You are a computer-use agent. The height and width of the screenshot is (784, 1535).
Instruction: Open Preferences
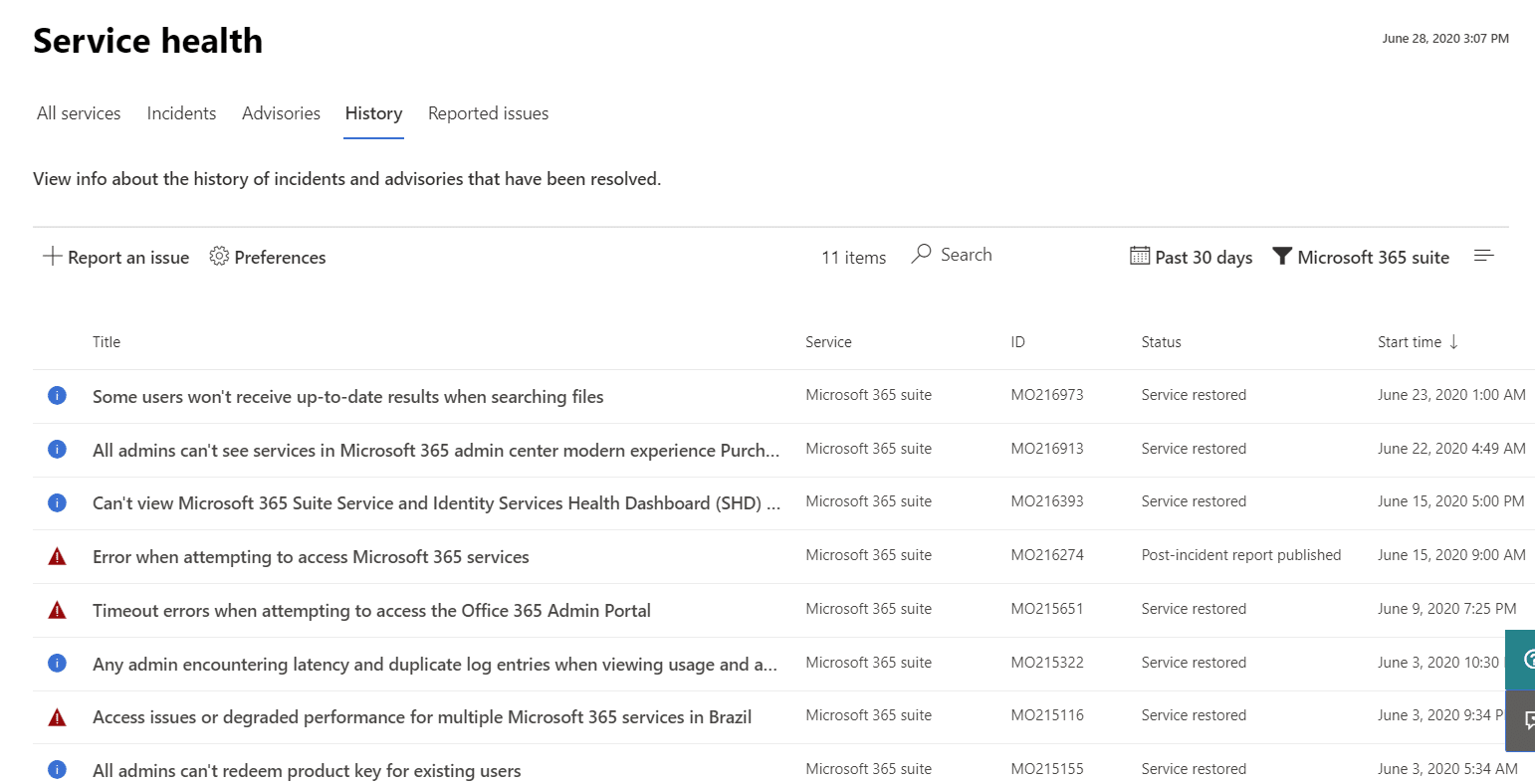point(268,257)
